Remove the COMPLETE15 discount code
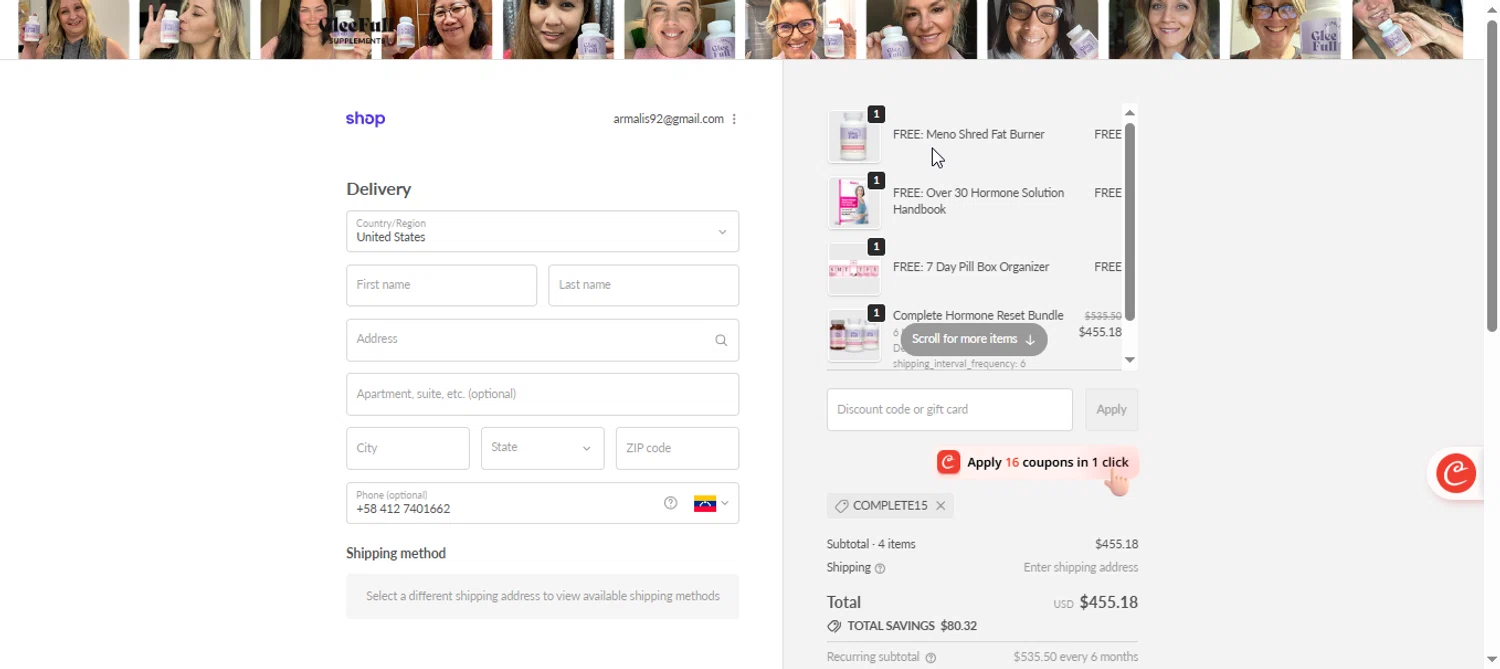 point(941,506)
